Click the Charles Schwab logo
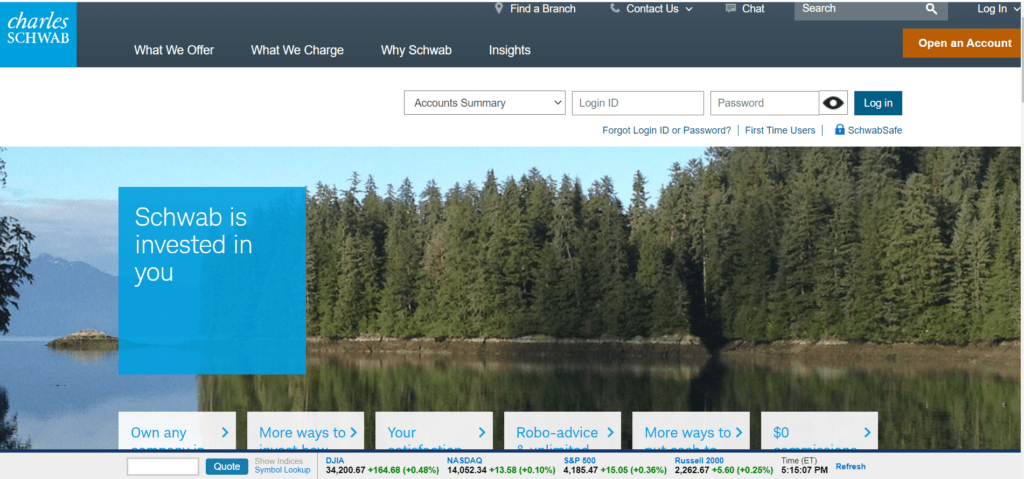The image size is (1024, 479). click(38, 34)
